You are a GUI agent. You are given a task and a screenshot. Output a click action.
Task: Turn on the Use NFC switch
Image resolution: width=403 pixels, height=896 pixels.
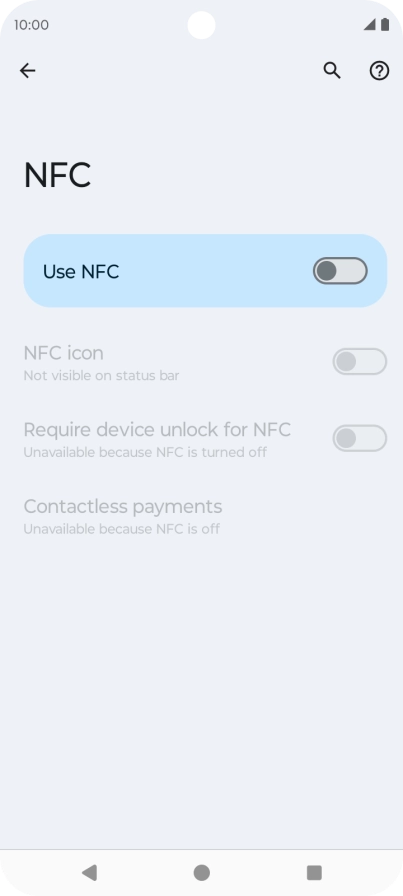click(x=340, y=271)
